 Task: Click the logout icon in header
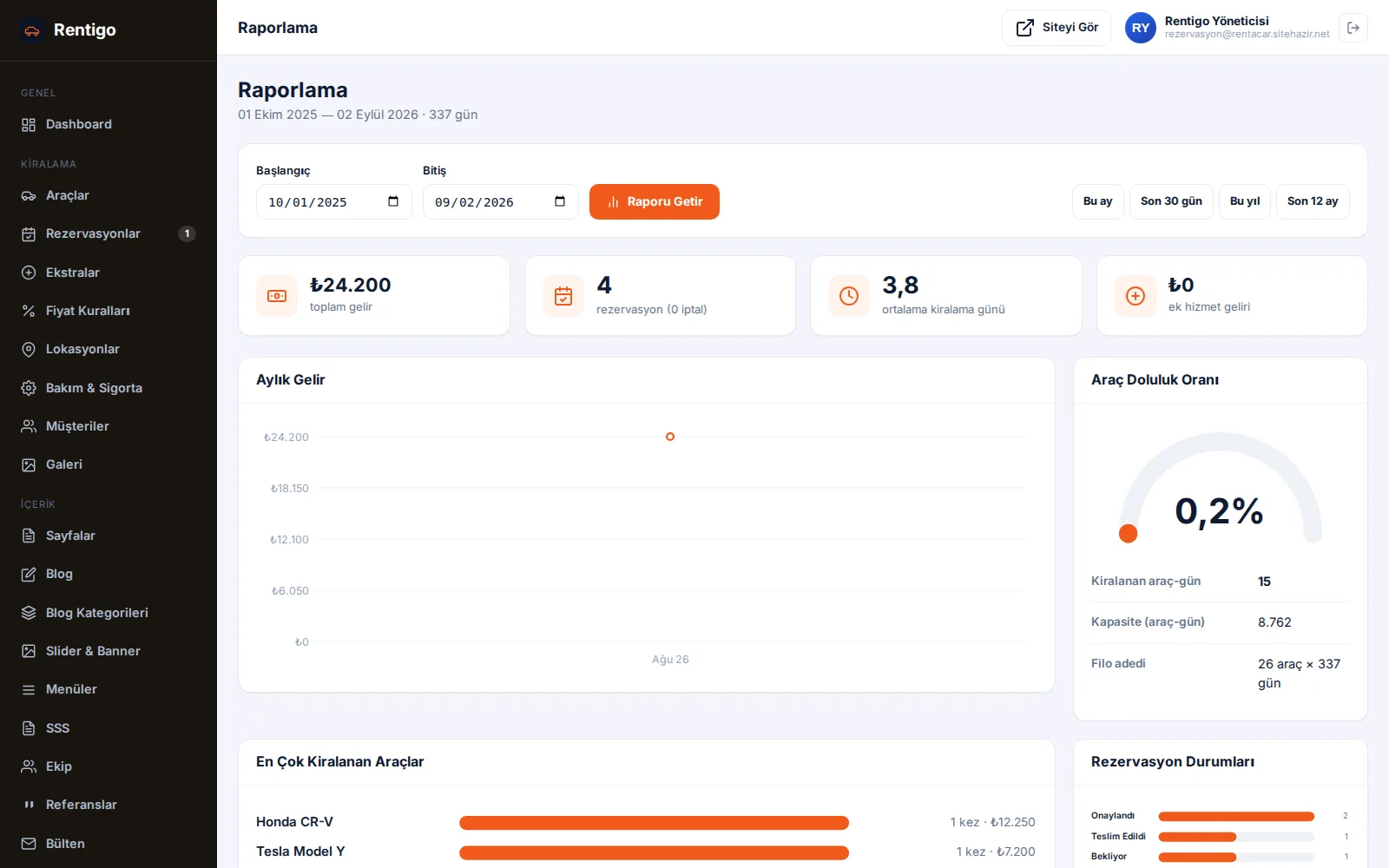(x=1353, y=28)
